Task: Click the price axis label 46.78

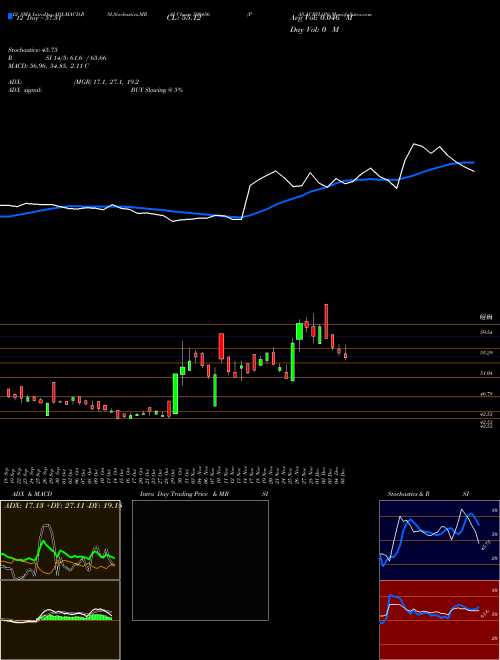Action: click(x=486, y=394)
